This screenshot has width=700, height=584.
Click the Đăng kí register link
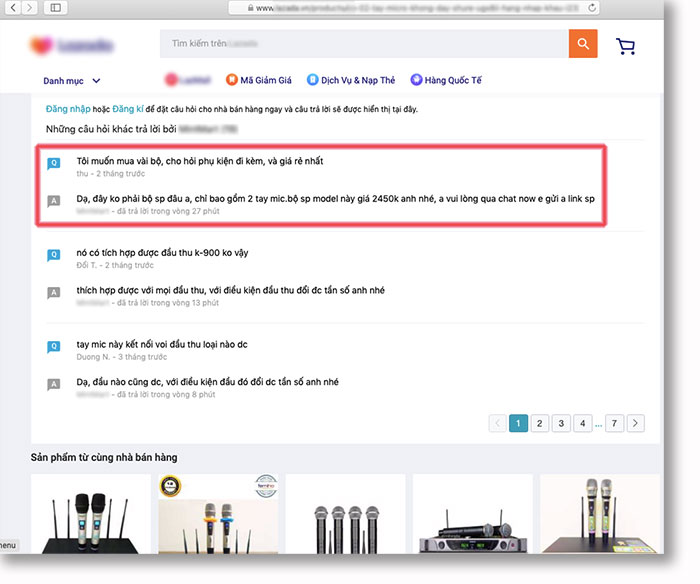[125, 109]
